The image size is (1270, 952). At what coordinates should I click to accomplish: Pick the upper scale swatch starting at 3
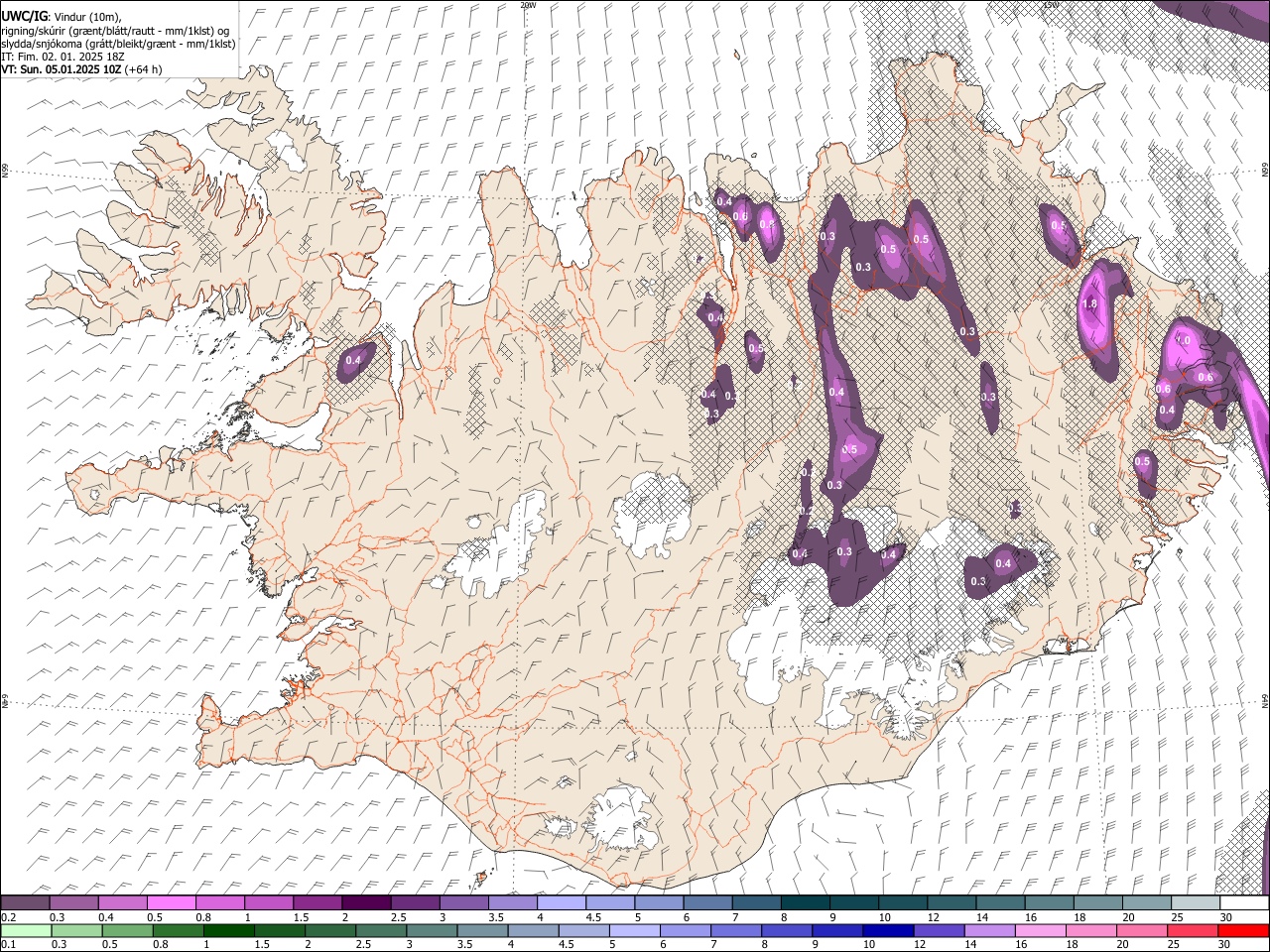464,903
